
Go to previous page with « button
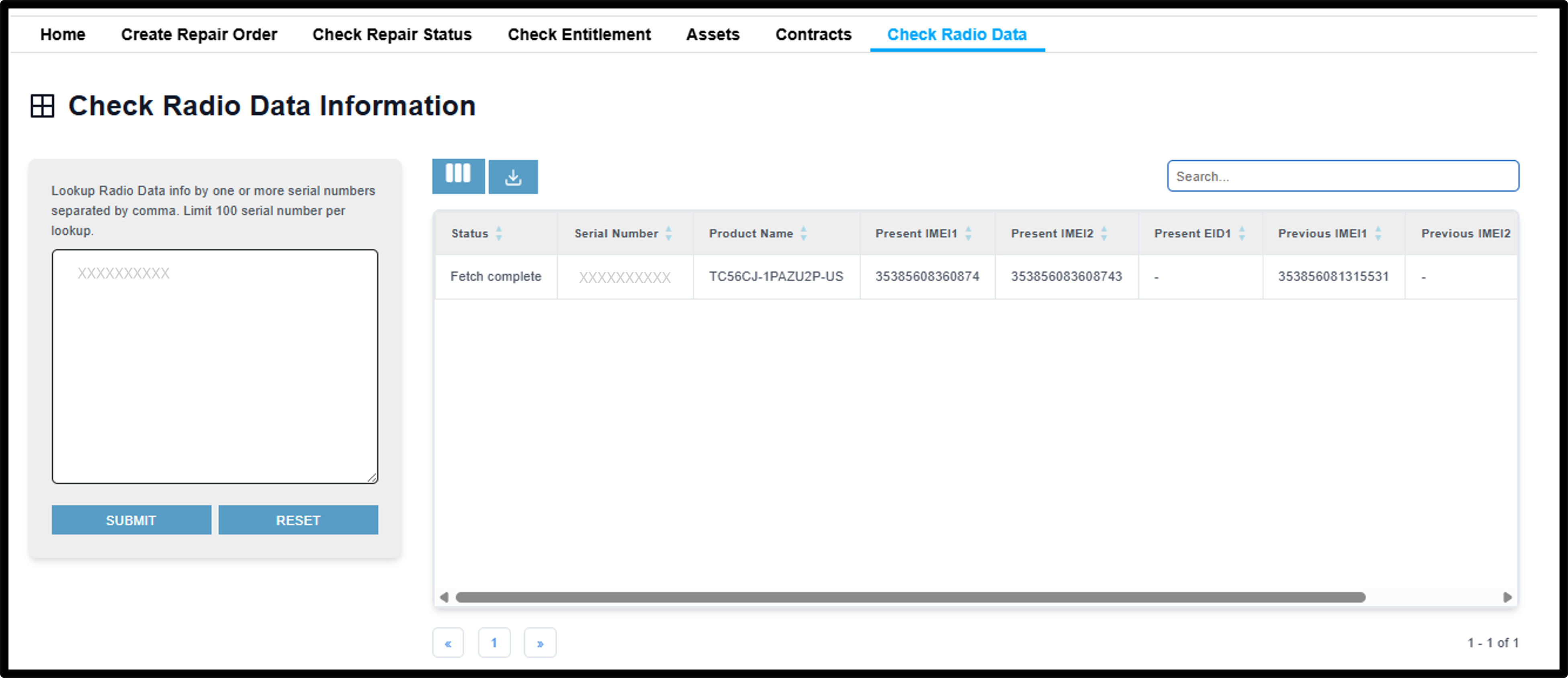point(448,643)
